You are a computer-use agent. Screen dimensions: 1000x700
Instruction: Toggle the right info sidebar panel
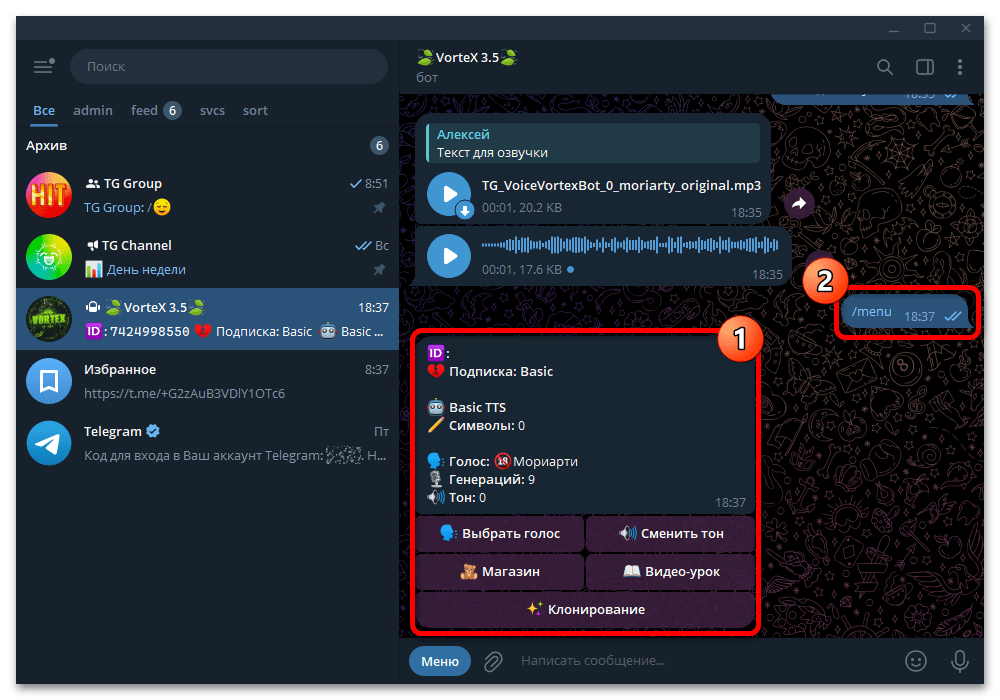pyautogui.click(x=925, y=66)
